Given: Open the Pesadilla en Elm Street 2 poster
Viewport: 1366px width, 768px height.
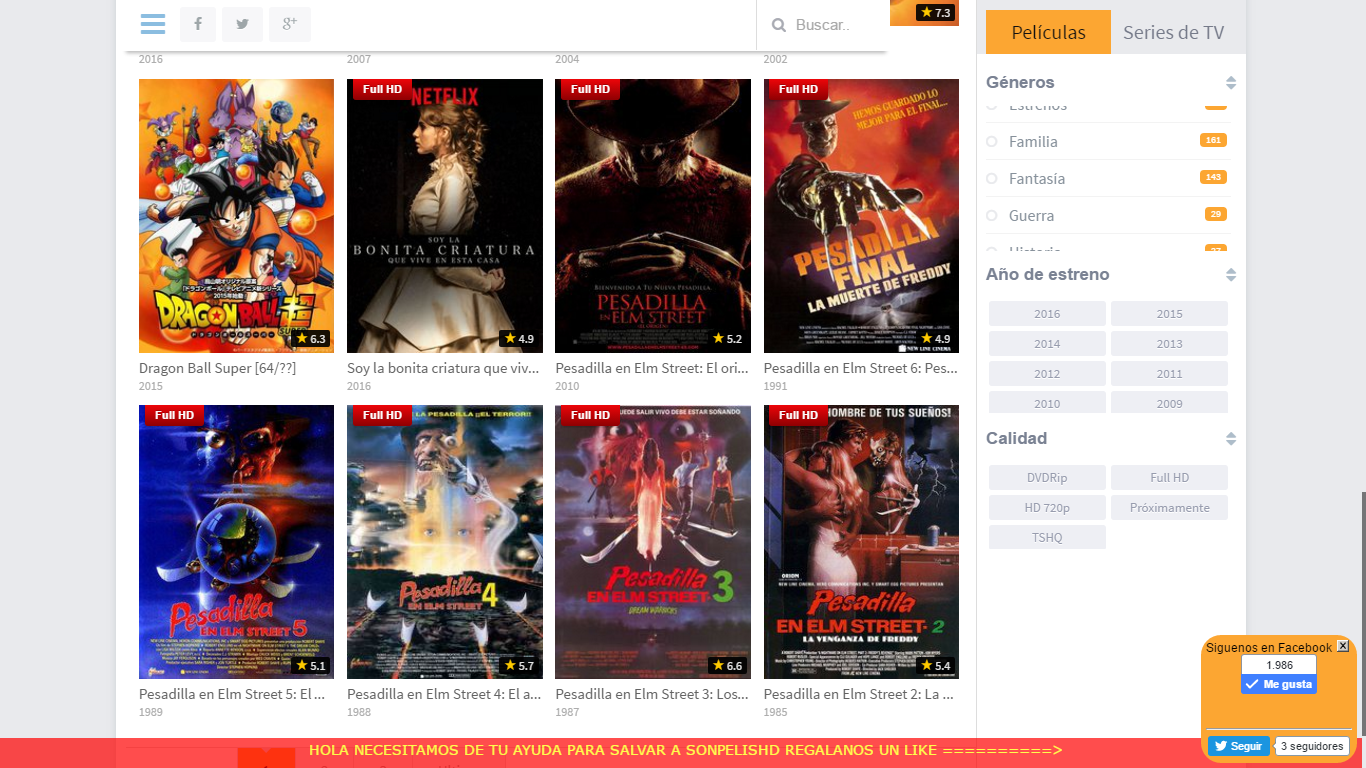Looking at the screenshot, I should tap(861, 542).
